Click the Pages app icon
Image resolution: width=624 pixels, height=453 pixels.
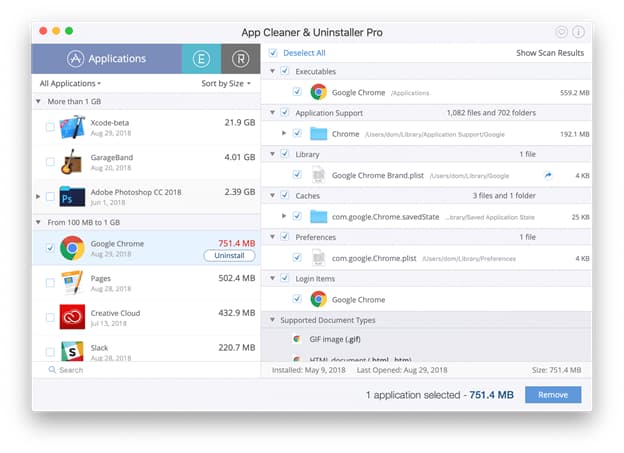[72, 282]
